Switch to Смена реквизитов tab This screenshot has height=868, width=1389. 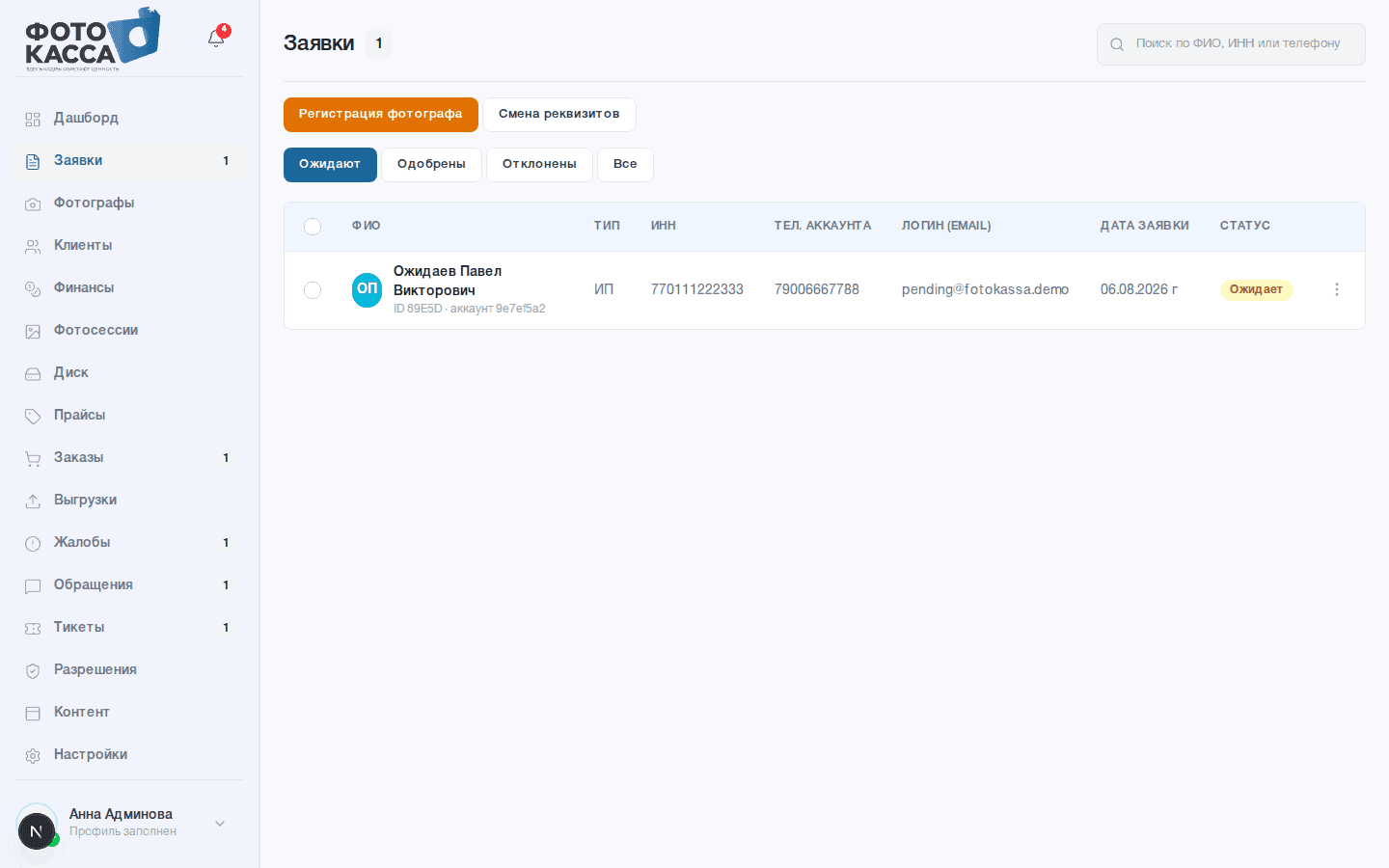coord(559,115)
